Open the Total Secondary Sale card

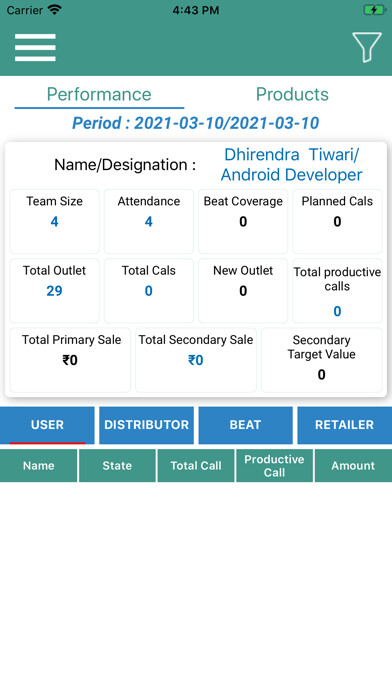tap(196, 360)
